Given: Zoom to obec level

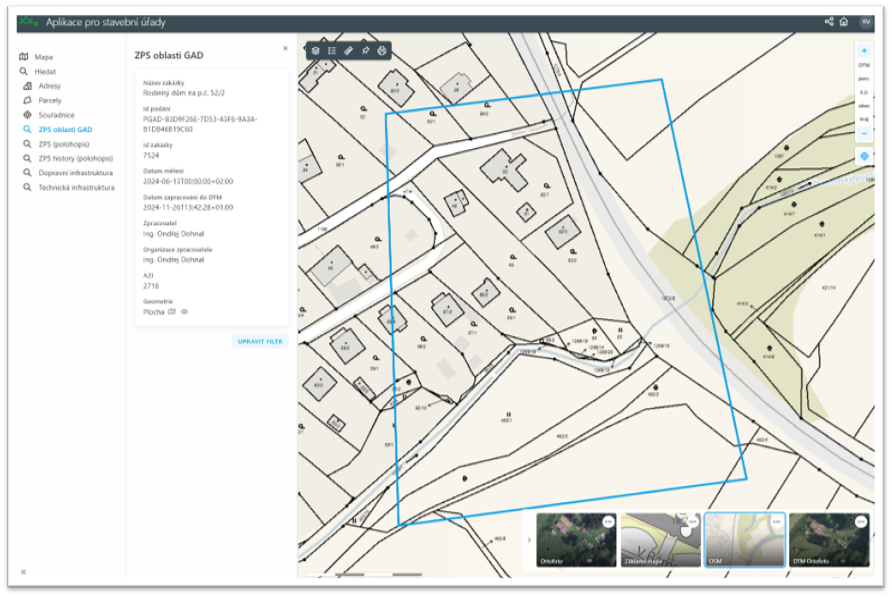Looking at the screenshot, I should point(864,106).
